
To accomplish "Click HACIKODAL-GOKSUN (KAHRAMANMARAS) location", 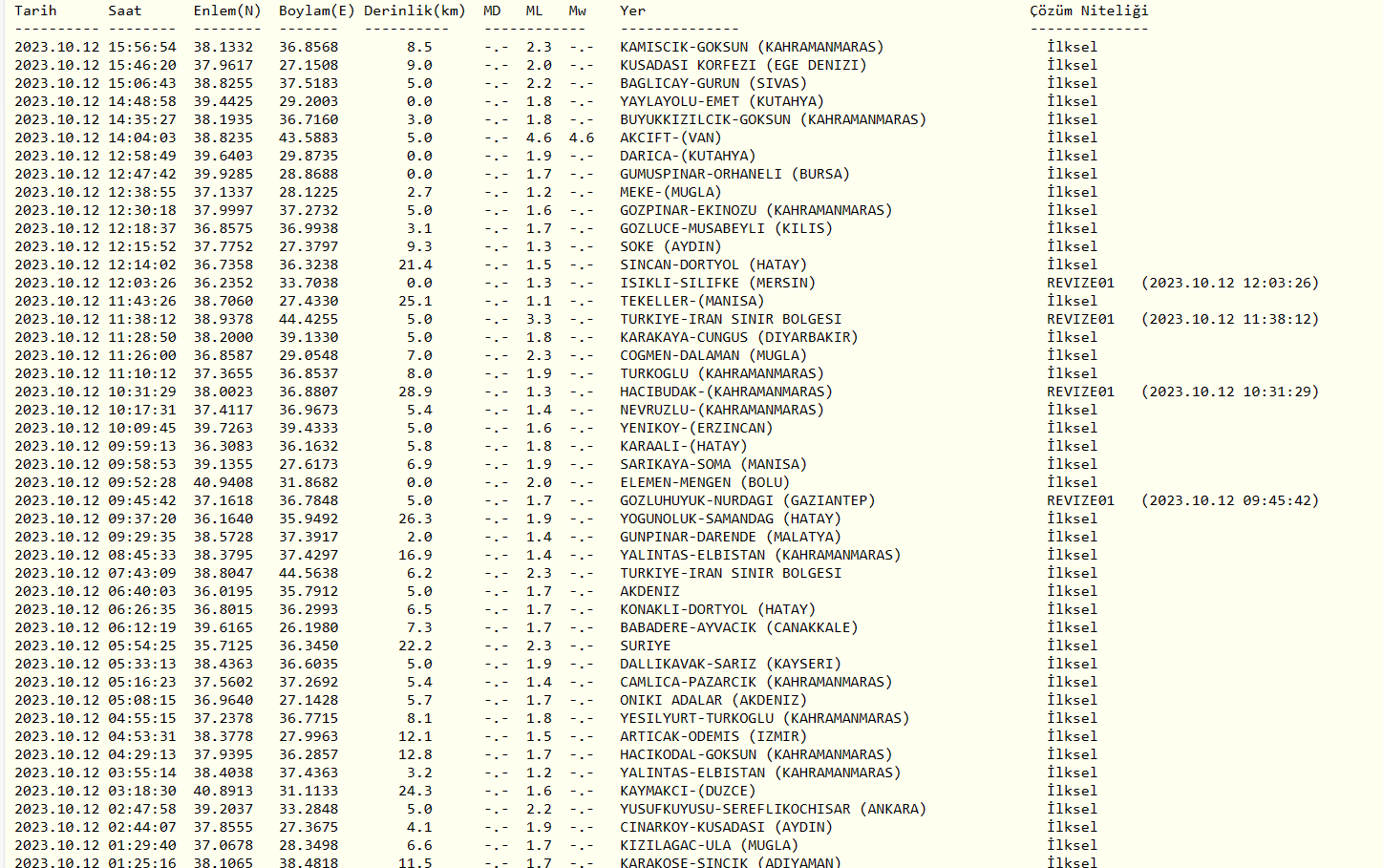I will point(756,754).
